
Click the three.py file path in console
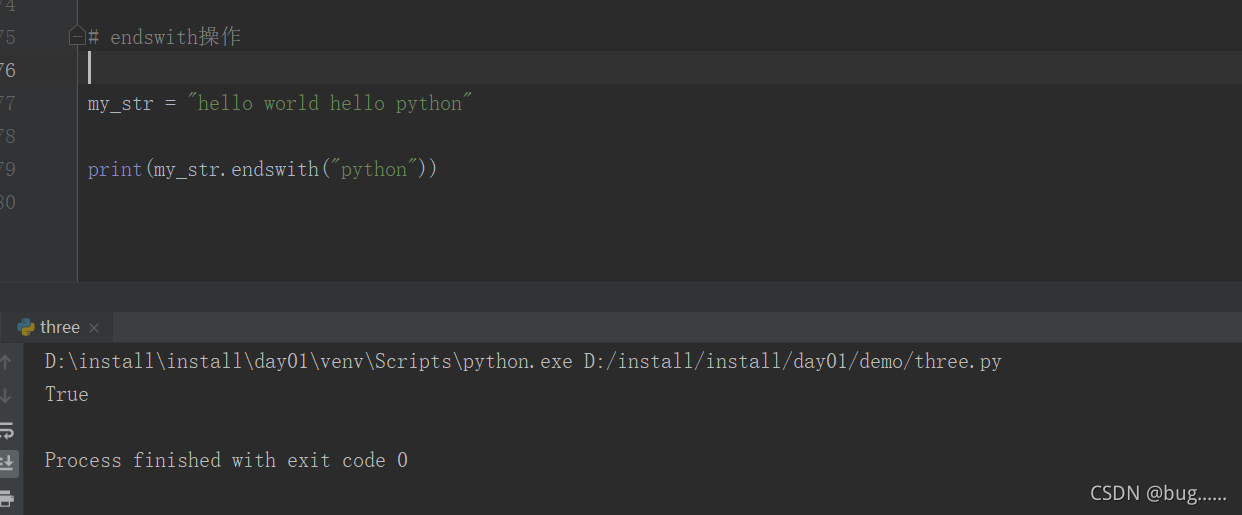[x=792, y=361]
